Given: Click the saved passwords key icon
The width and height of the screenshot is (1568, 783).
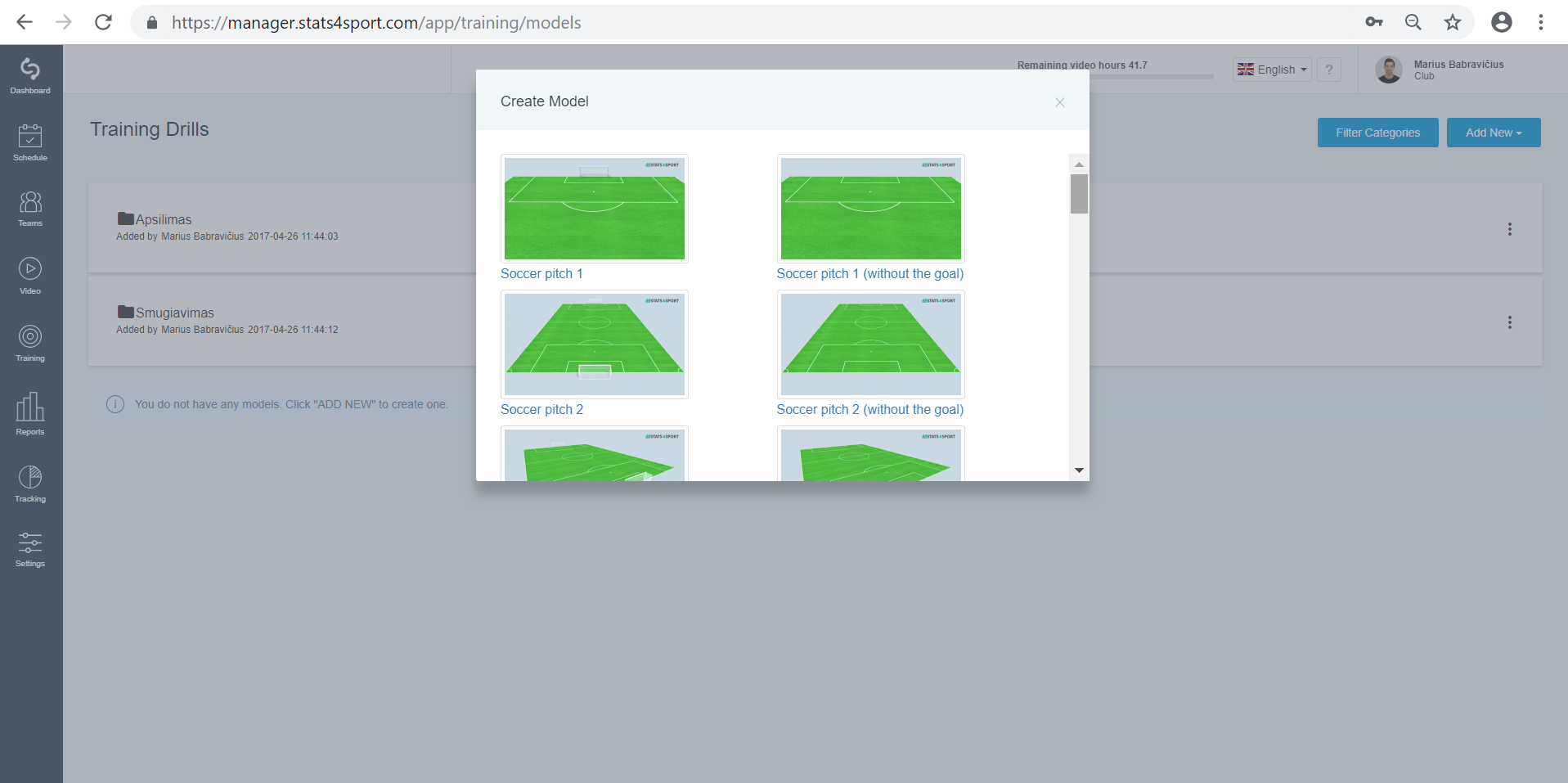Looking at the screenshot, I should coord(1374,22).
